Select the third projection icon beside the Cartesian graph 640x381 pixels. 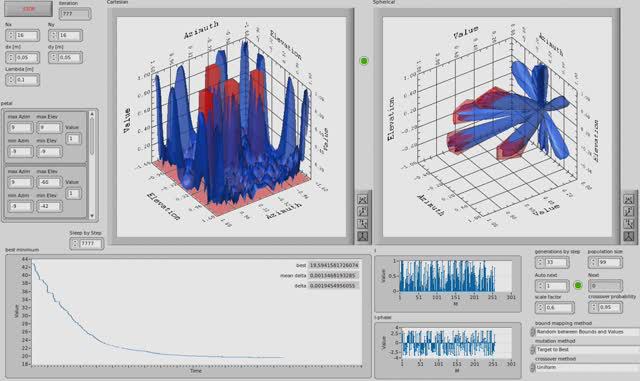tap(362, 224)
